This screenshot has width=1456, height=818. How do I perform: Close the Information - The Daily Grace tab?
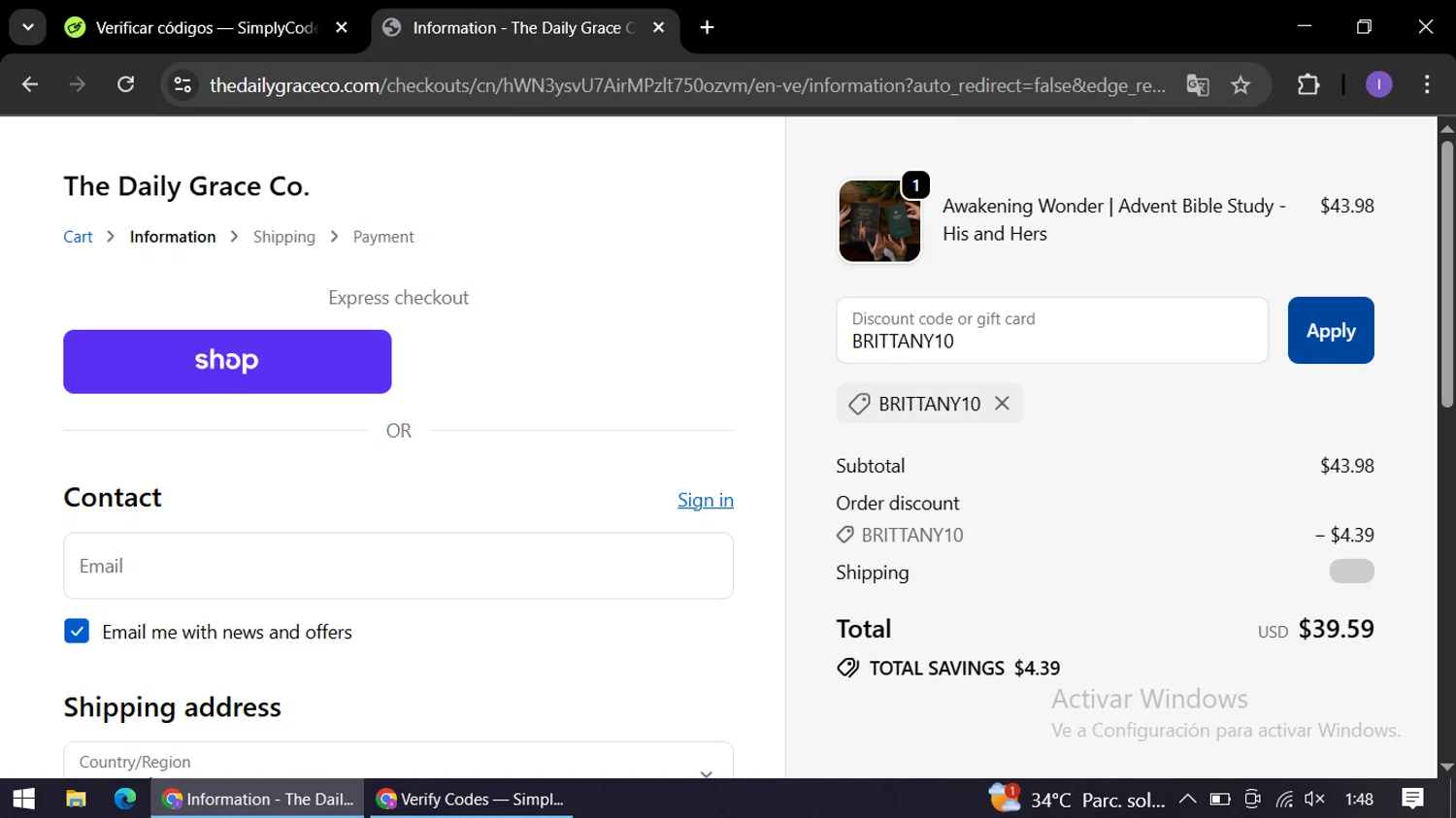pyautogui.click(x=658, y=27)
